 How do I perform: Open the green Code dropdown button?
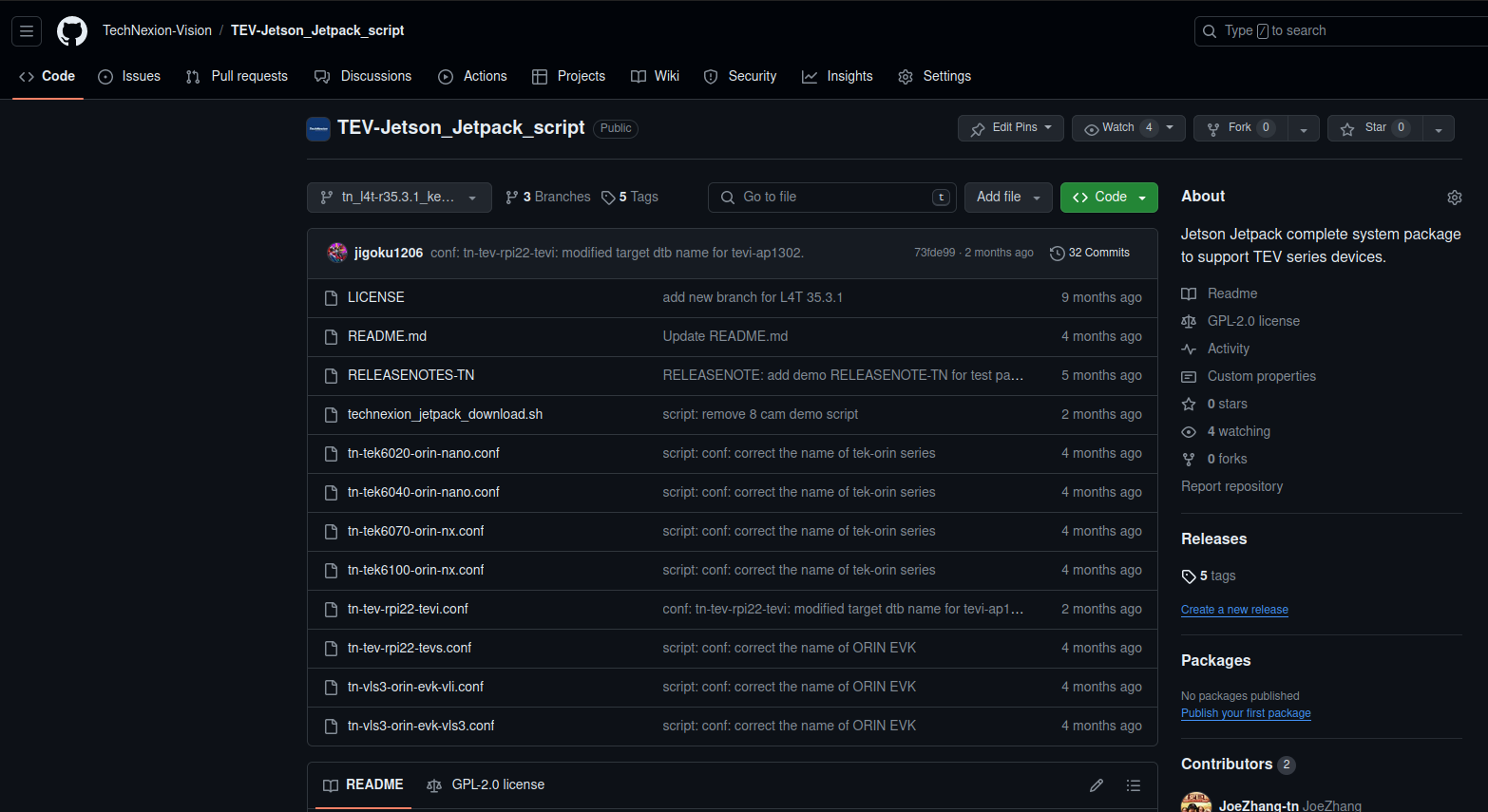(x=1109, y=198)
